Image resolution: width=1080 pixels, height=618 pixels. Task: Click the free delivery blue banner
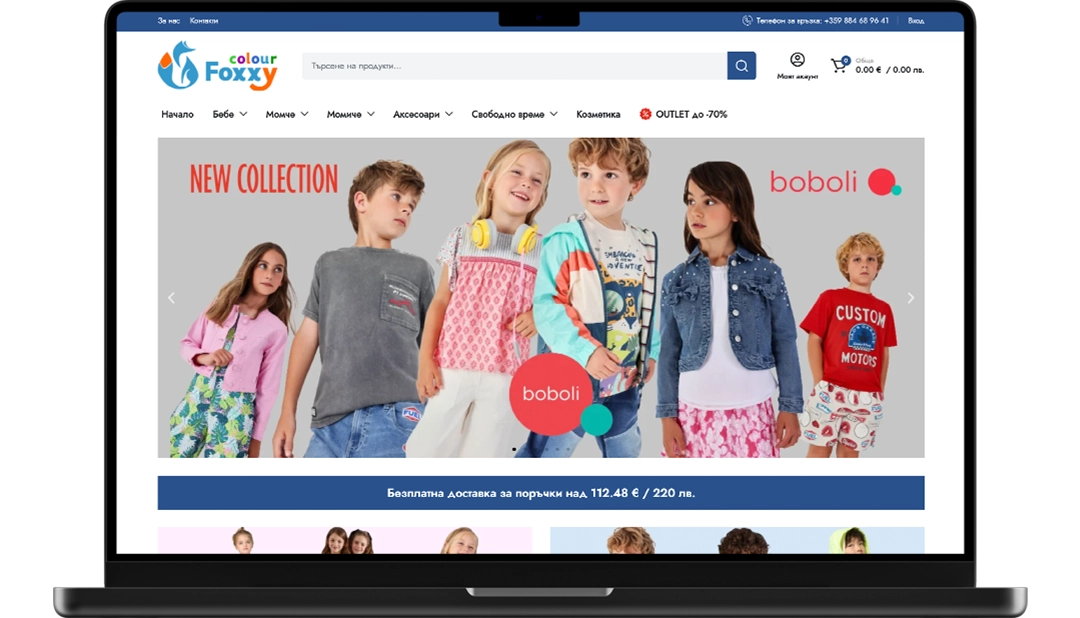541,493
